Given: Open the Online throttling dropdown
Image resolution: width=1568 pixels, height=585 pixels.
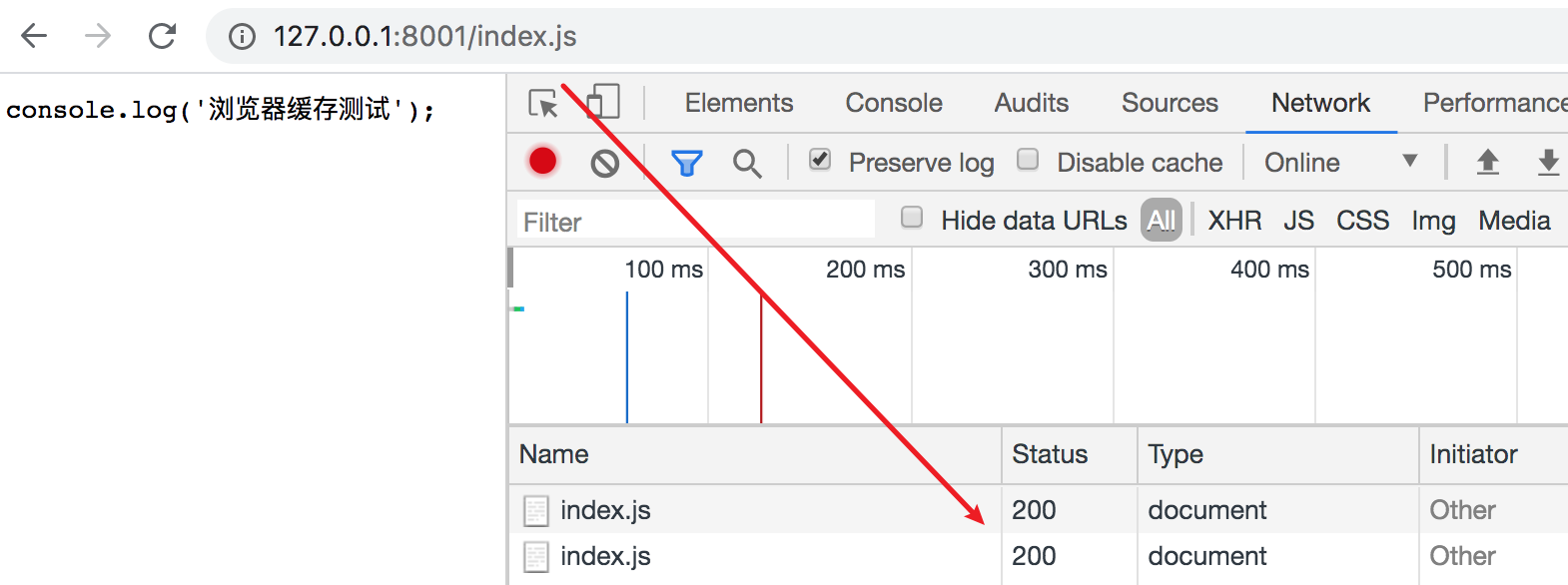Looking at the screenshot, I should pyautogui.click(x=1340, y=162).
